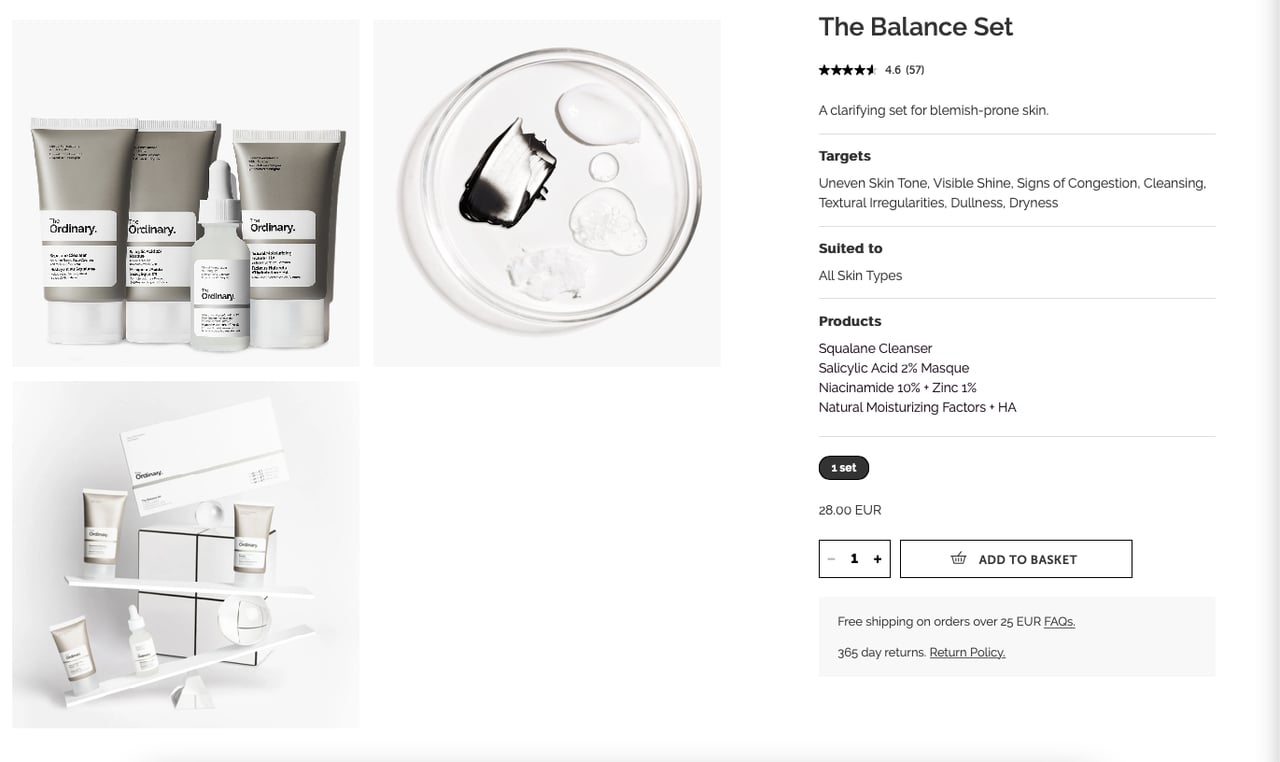Select the half-filled fifth star
The image size is (1280, 762).
872,70
